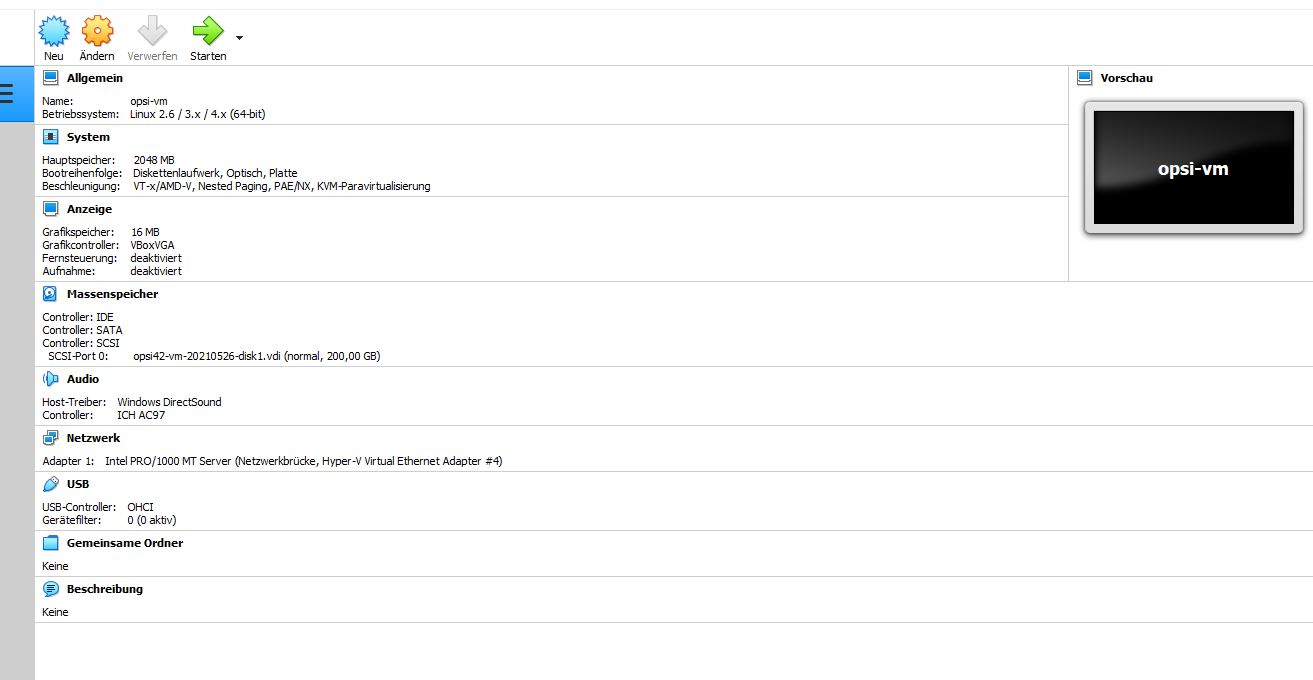Start the VM with green Starten arrow
Screen dimensions: 1313x680
207,32
